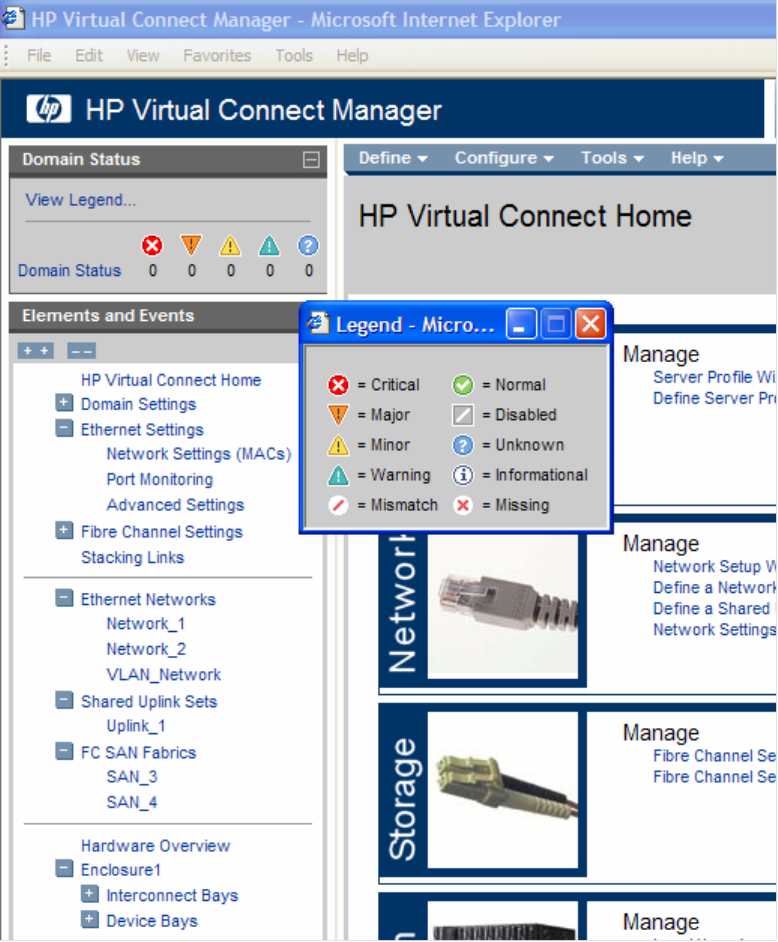Screen dimensions: 778x942
Task: Open the browser Tools menu
Action: 294,56
